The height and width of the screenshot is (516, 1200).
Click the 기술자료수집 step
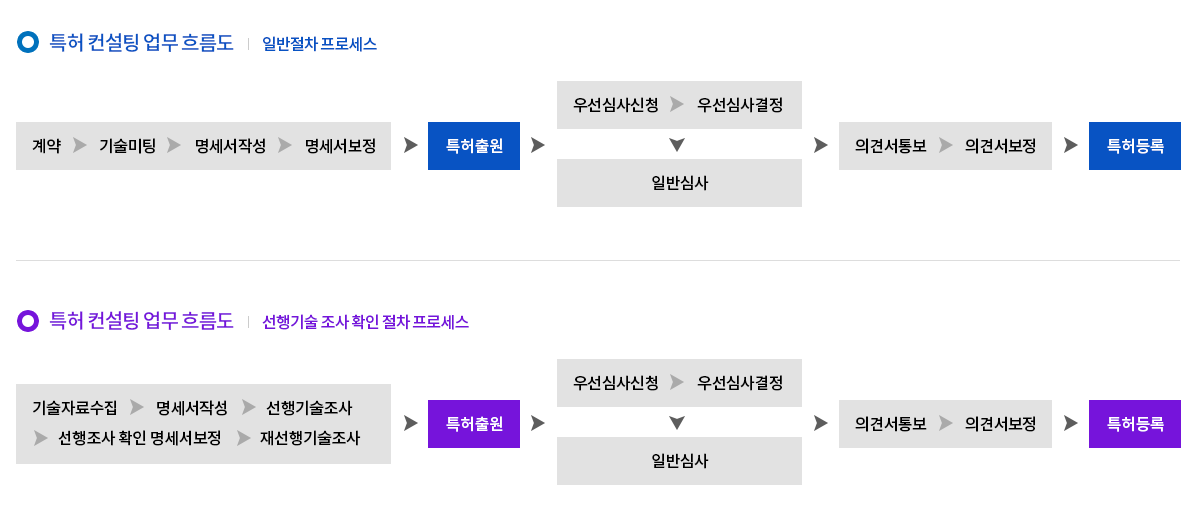tap(74, 408)
